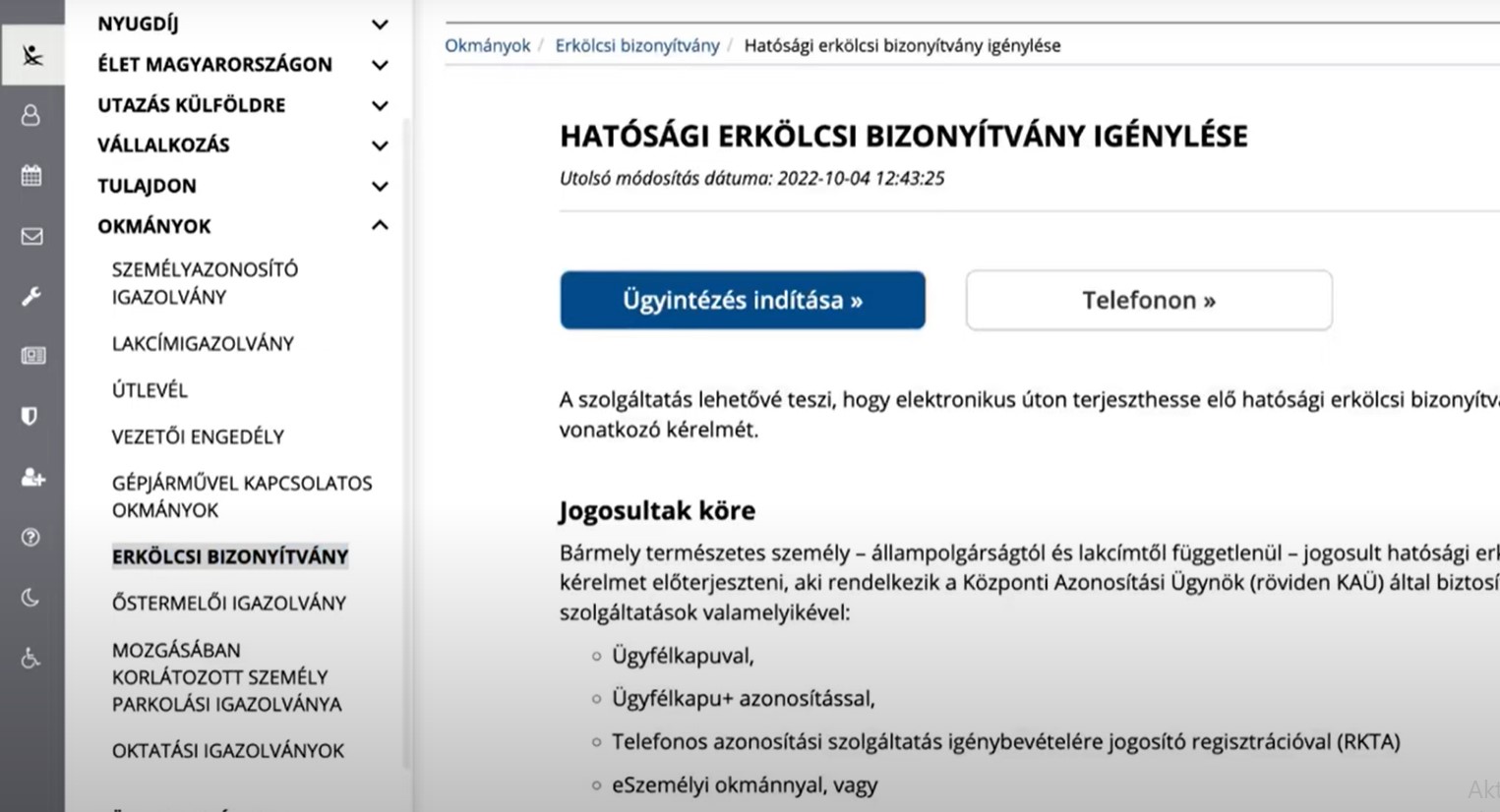Click the last modified date text
The width and height of the screenshot is (1500, 812).
pos(751,178)
